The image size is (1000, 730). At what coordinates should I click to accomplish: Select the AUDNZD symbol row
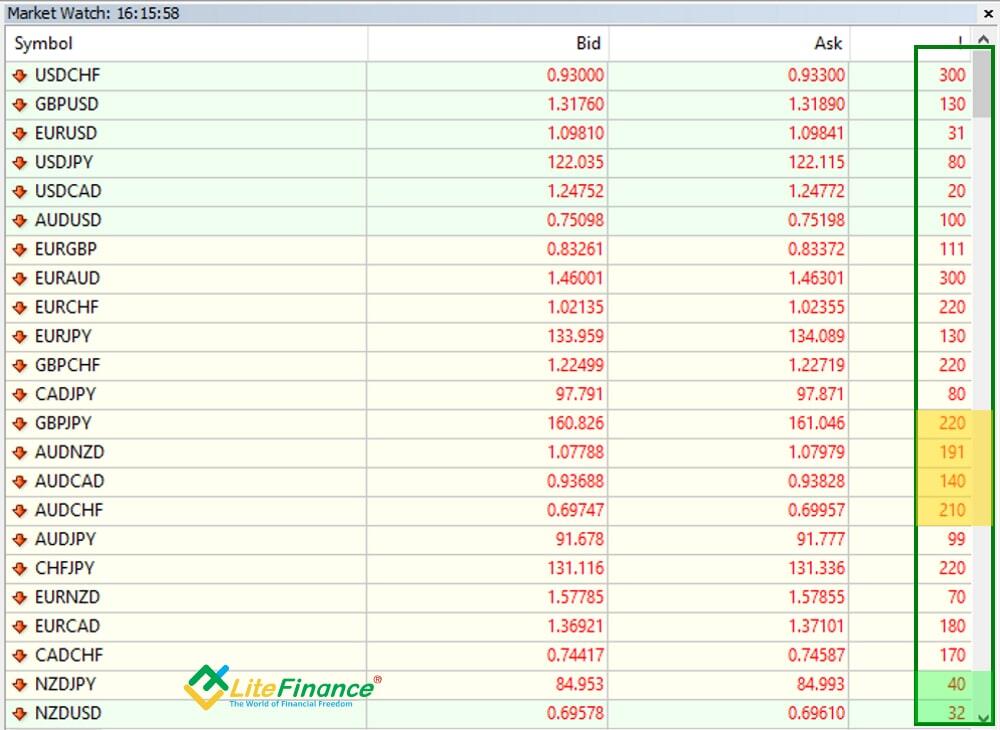click(x=69, y=452)
